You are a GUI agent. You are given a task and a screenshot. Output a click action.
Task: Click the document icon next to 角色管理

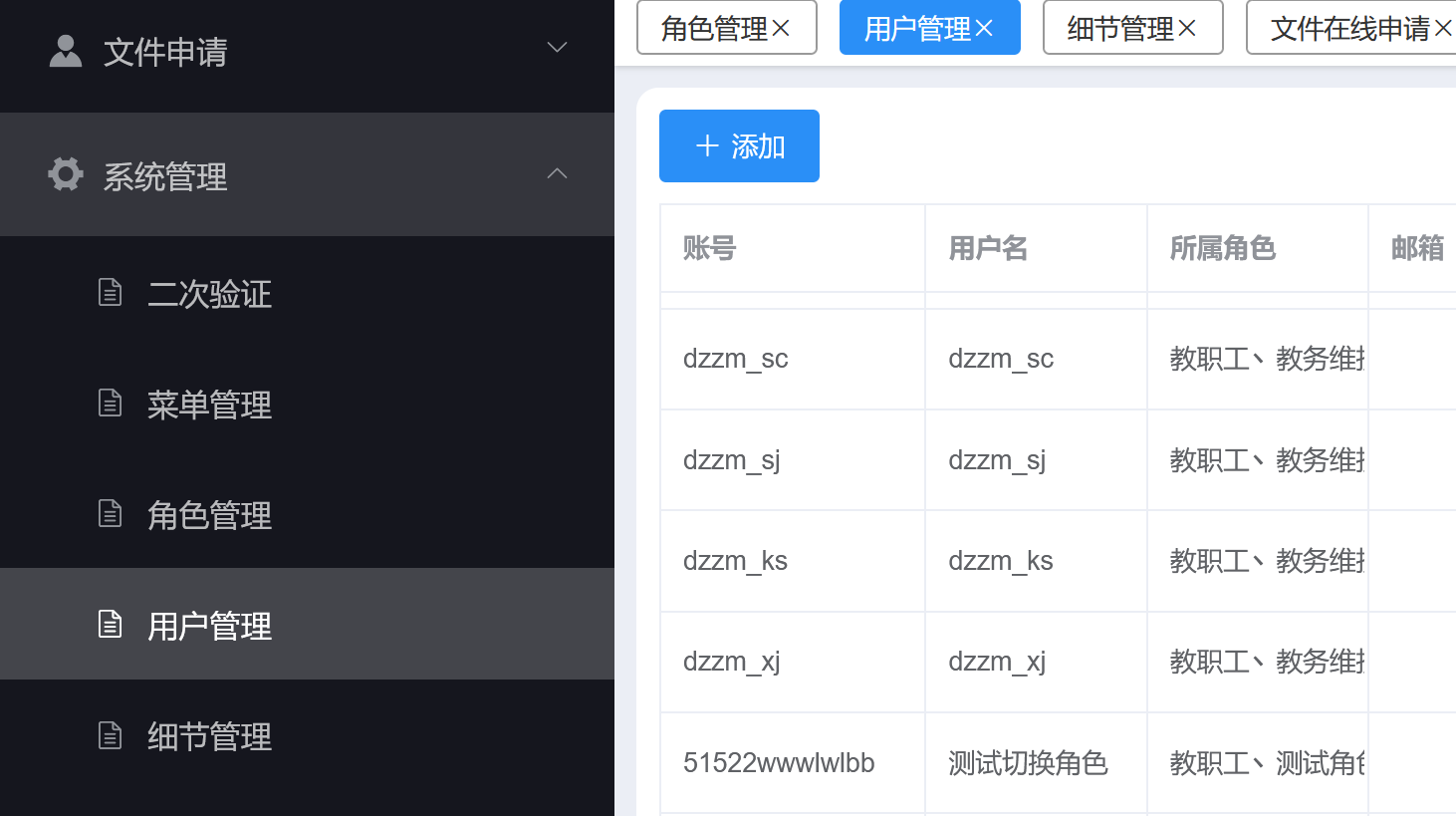(x=110, y=514)
